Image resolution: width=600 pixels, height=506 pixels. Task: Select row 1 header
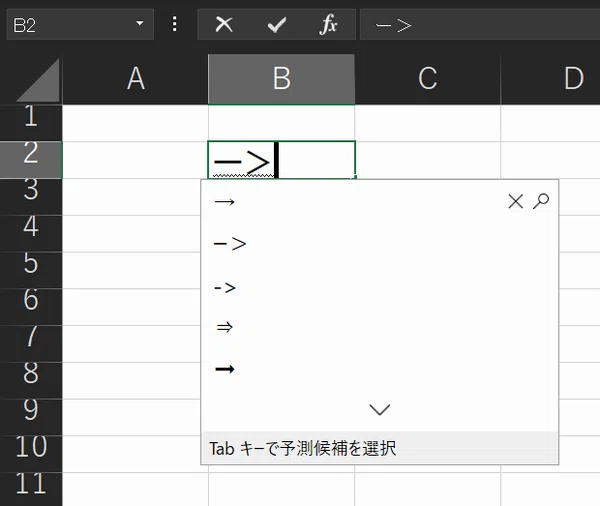coord(31,123)
